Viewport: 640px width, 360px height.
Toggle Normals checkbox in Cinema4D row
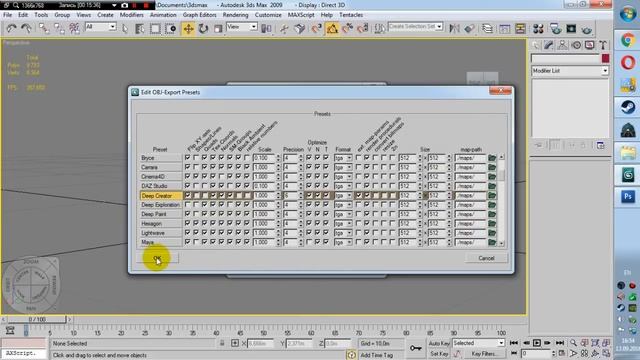221,176
